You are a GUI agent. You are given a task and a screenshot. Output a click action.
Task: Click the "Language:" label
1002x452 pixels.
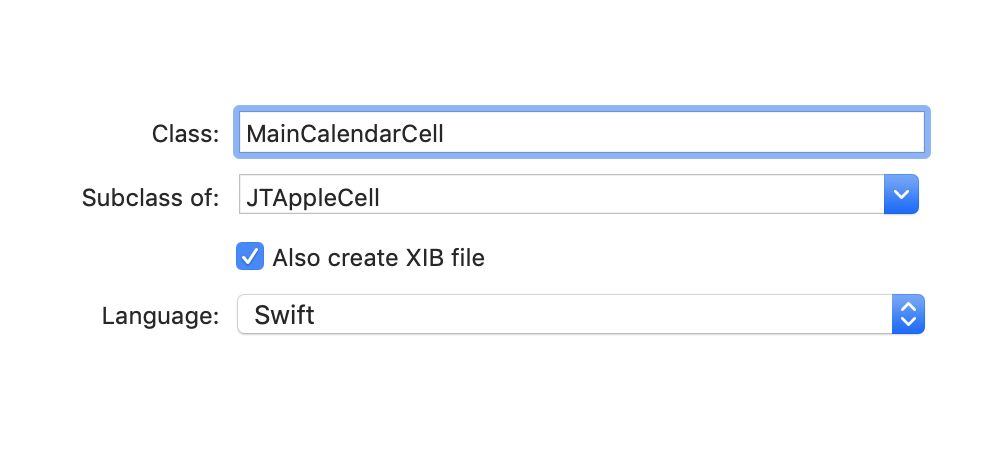click(x=160, y=316)
